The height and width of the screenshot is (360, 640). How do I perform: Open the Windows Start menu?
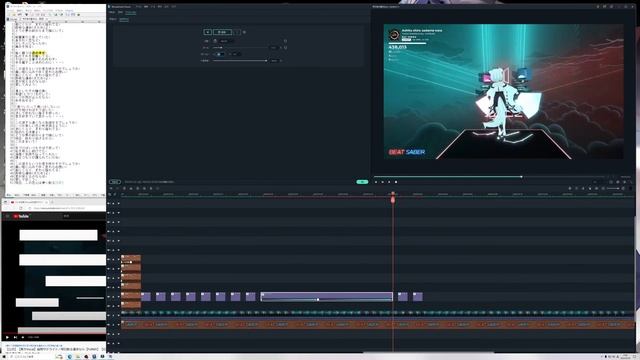tap(3, 357)
